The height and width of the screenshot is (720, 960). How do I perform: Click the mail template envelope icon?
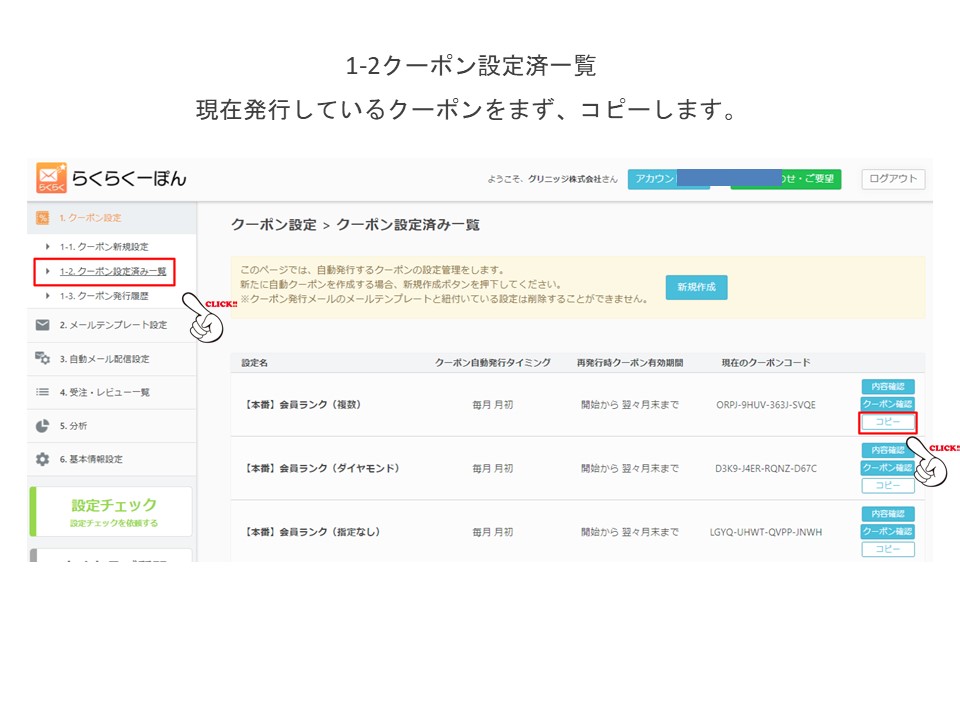pos(42,325)
